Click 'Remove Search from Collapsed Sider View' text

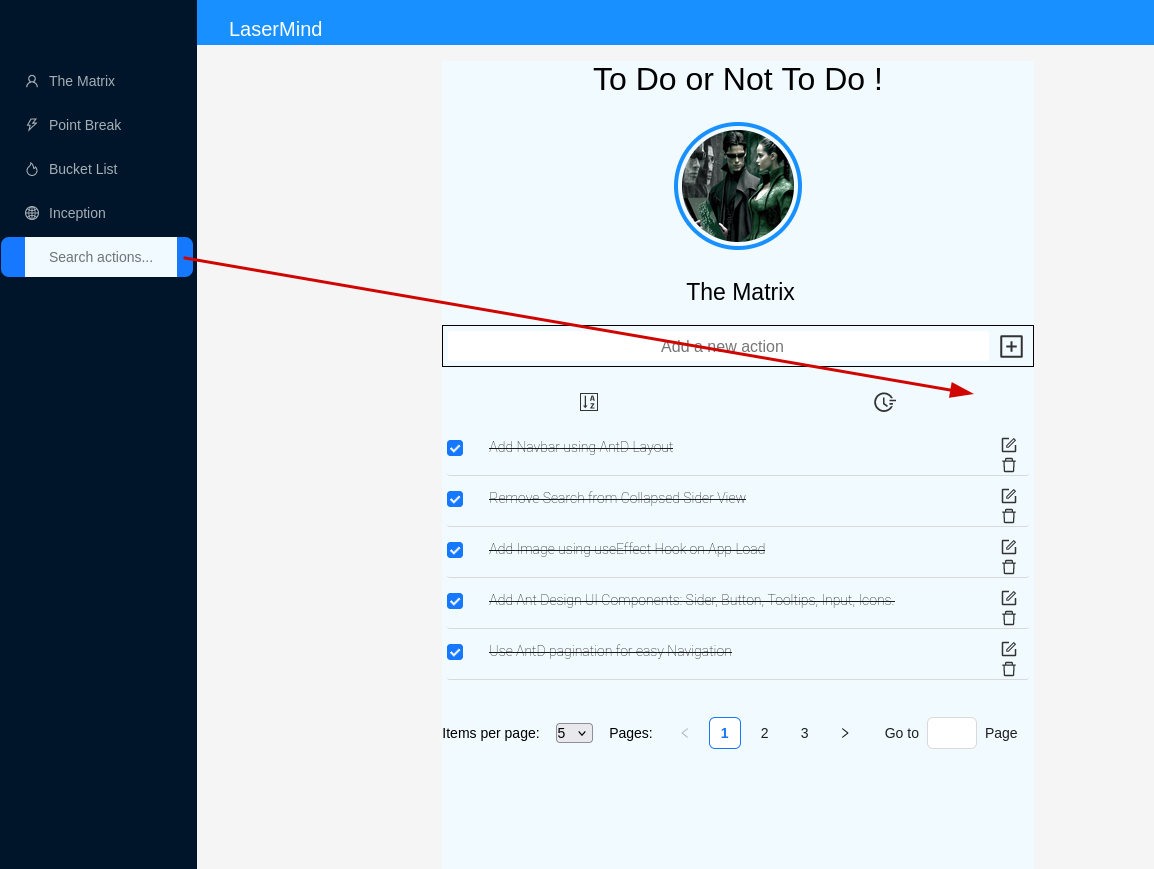617,498
